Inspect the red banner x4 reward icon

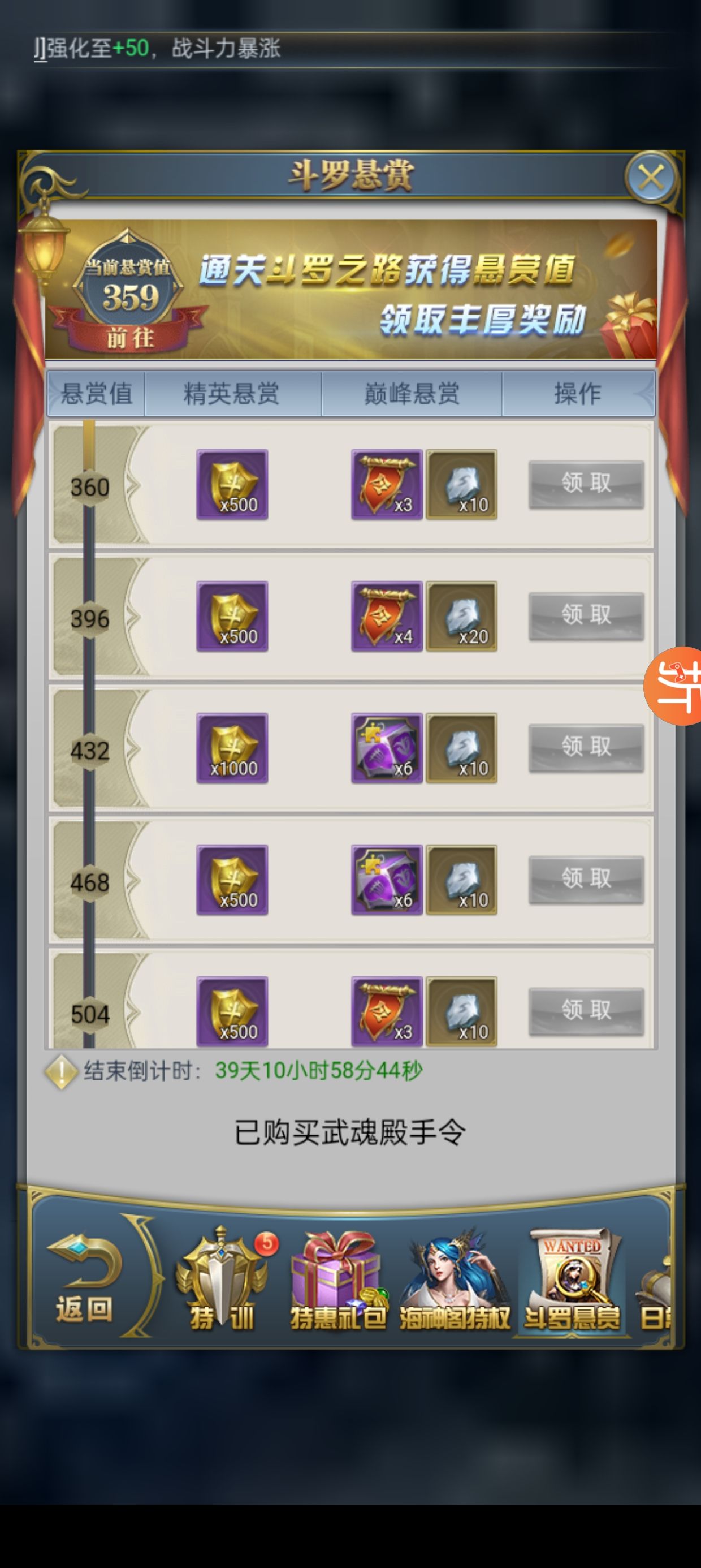pyautogui.click(x=387, y=616)
